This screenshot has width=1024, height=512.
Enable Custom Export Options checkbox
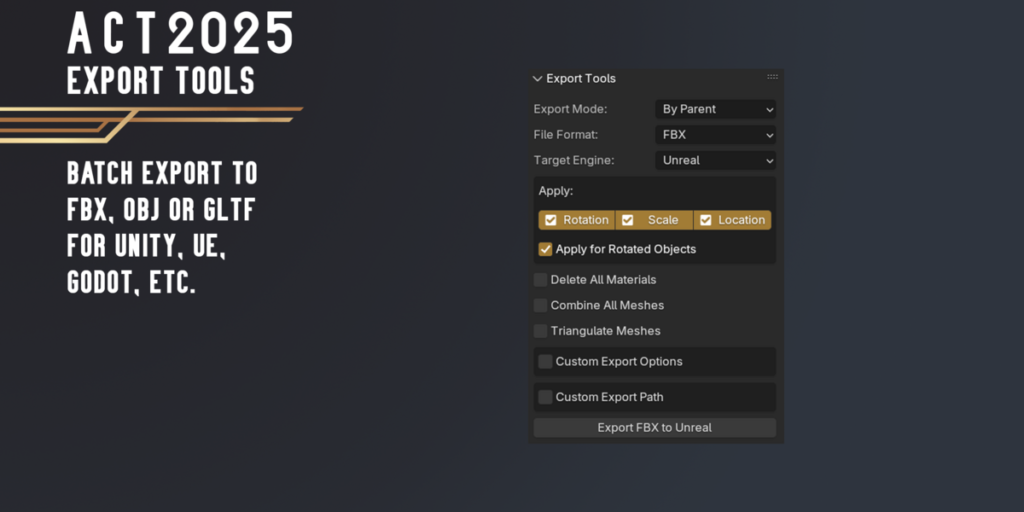point(546,362)
